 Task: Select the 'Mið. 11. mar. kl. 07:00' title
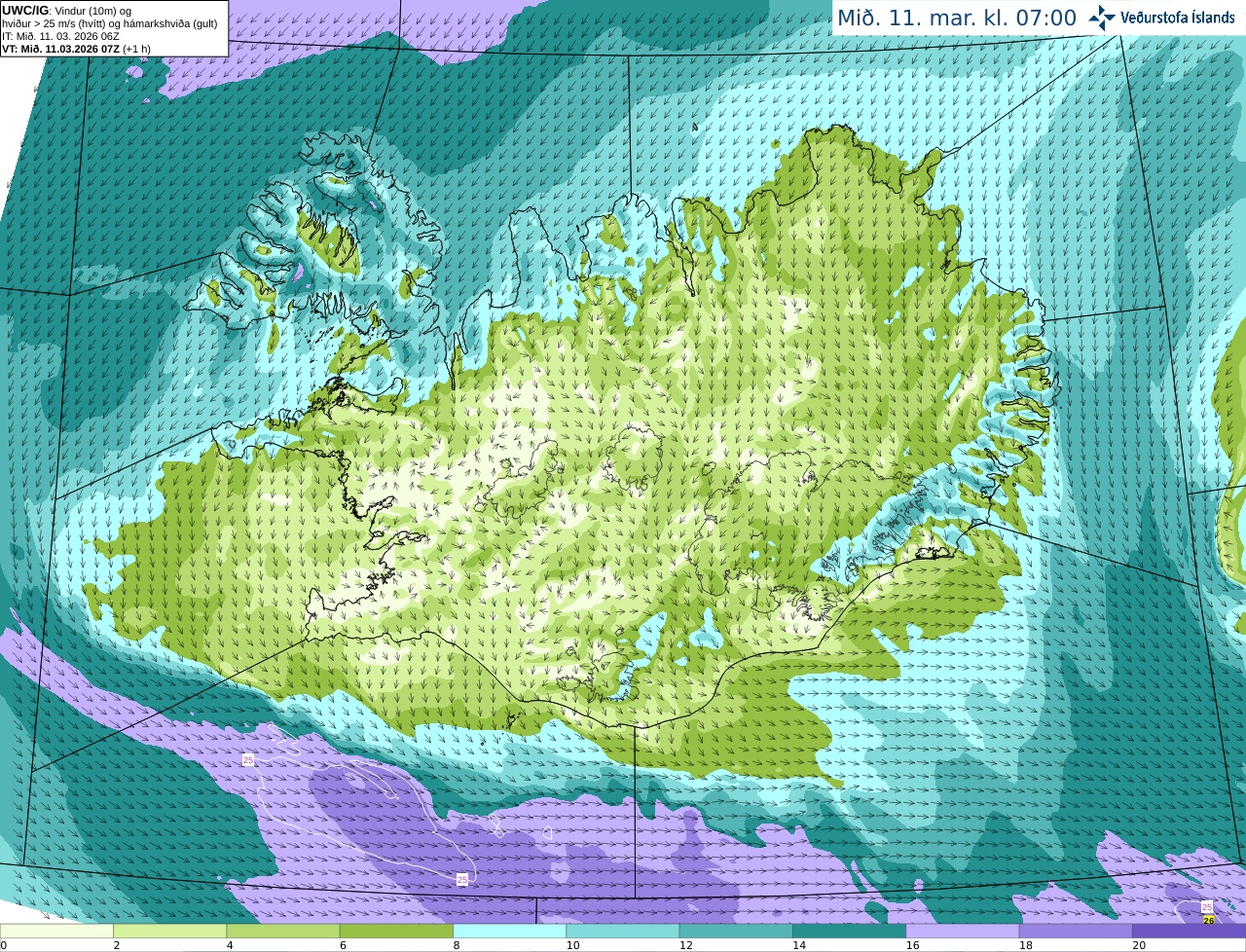coord(957,18)
